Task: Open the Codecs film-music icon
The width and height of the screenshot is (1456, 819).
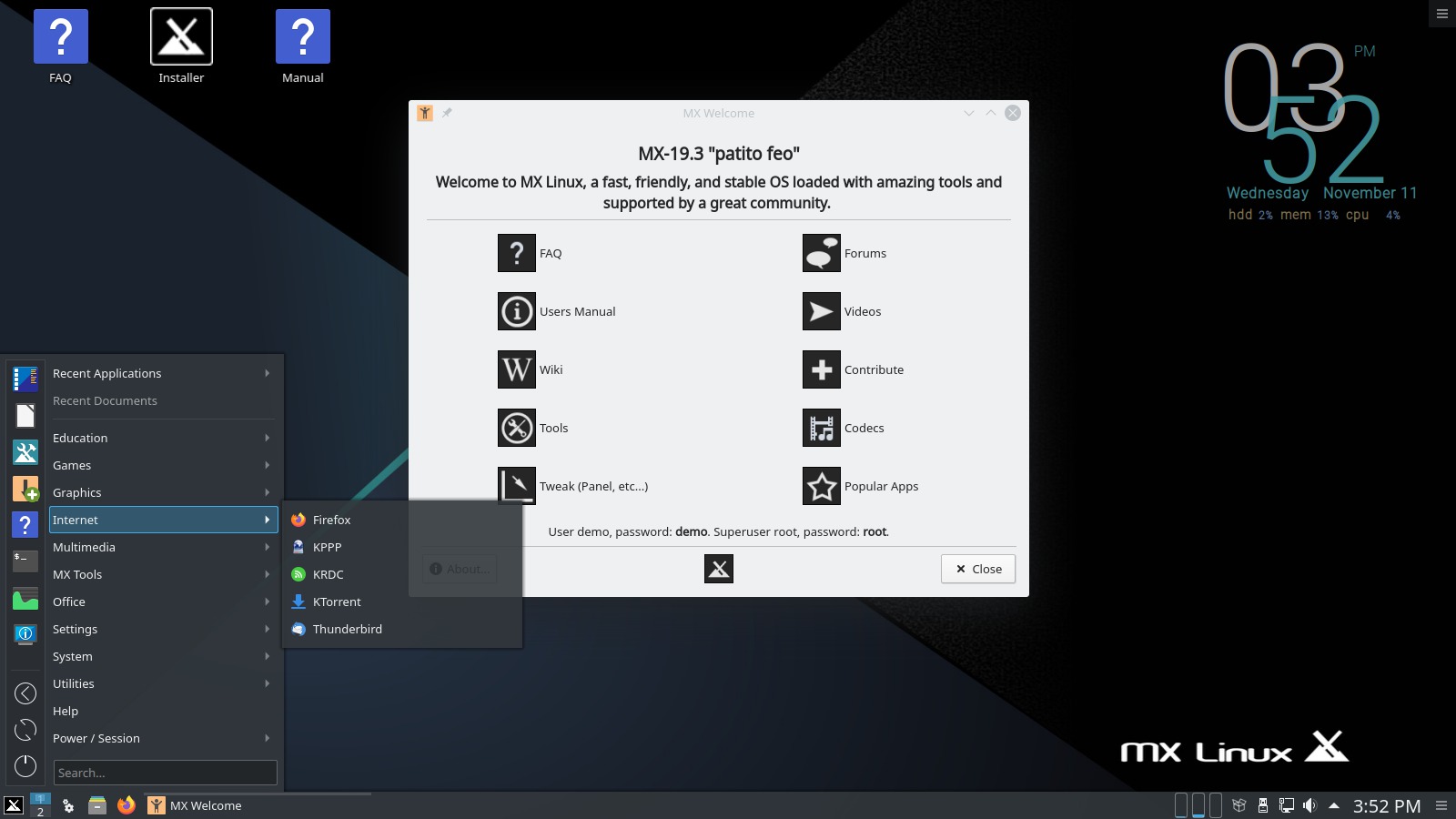Action: [x=821, y=428]
